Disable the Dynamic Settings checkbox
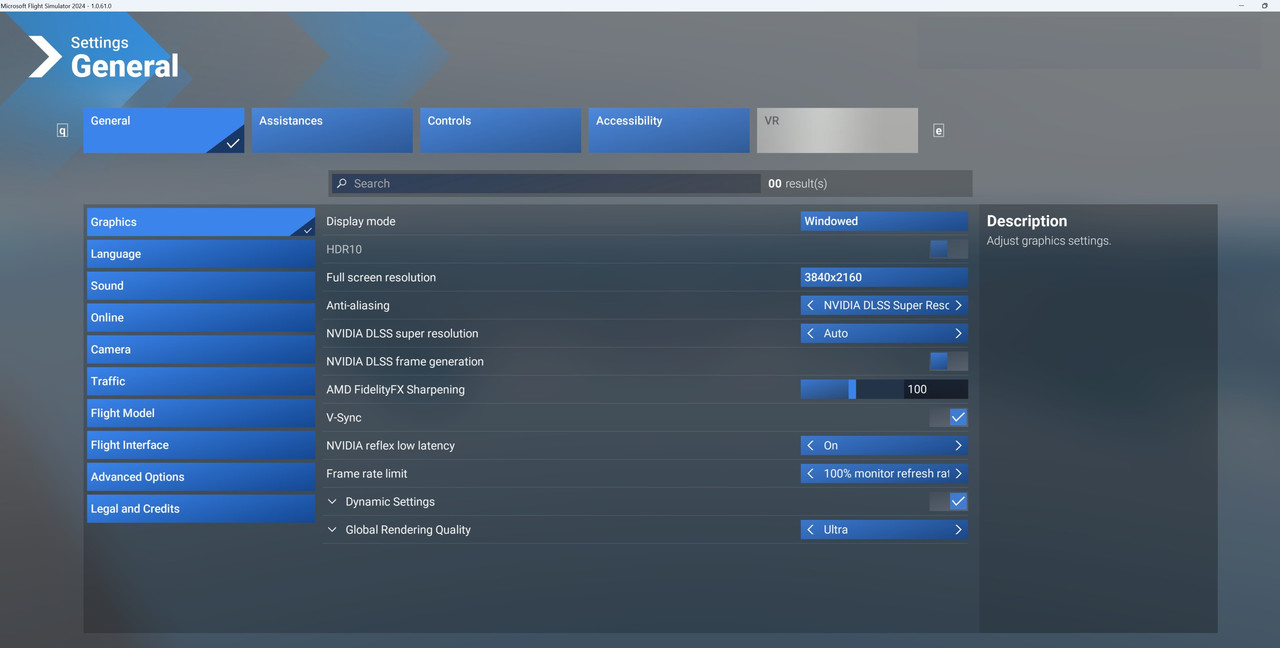1280x648 pixels. pyautogui.click(x=948, y=501)
